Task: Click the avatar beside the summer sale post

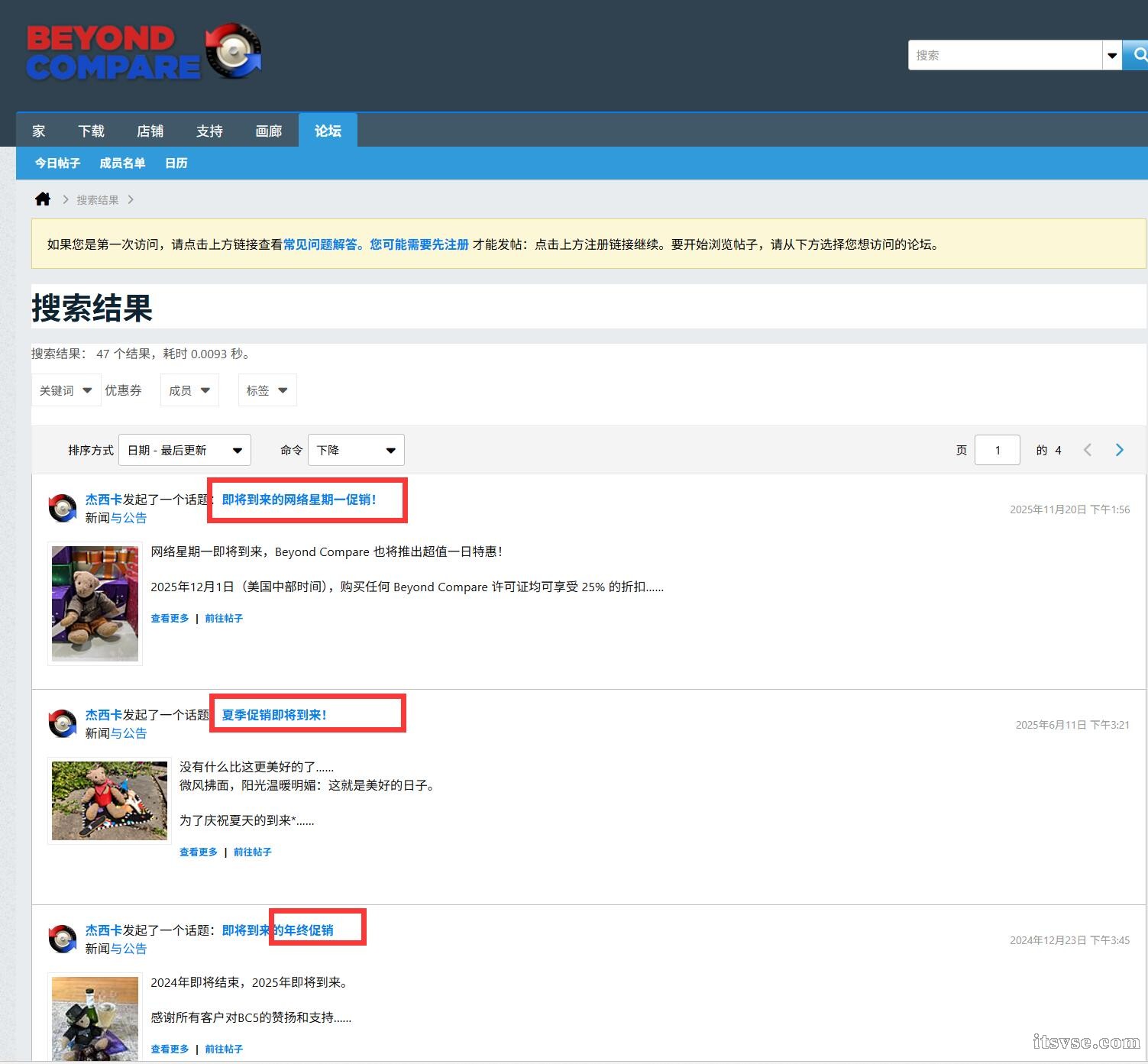Action: 62,723
